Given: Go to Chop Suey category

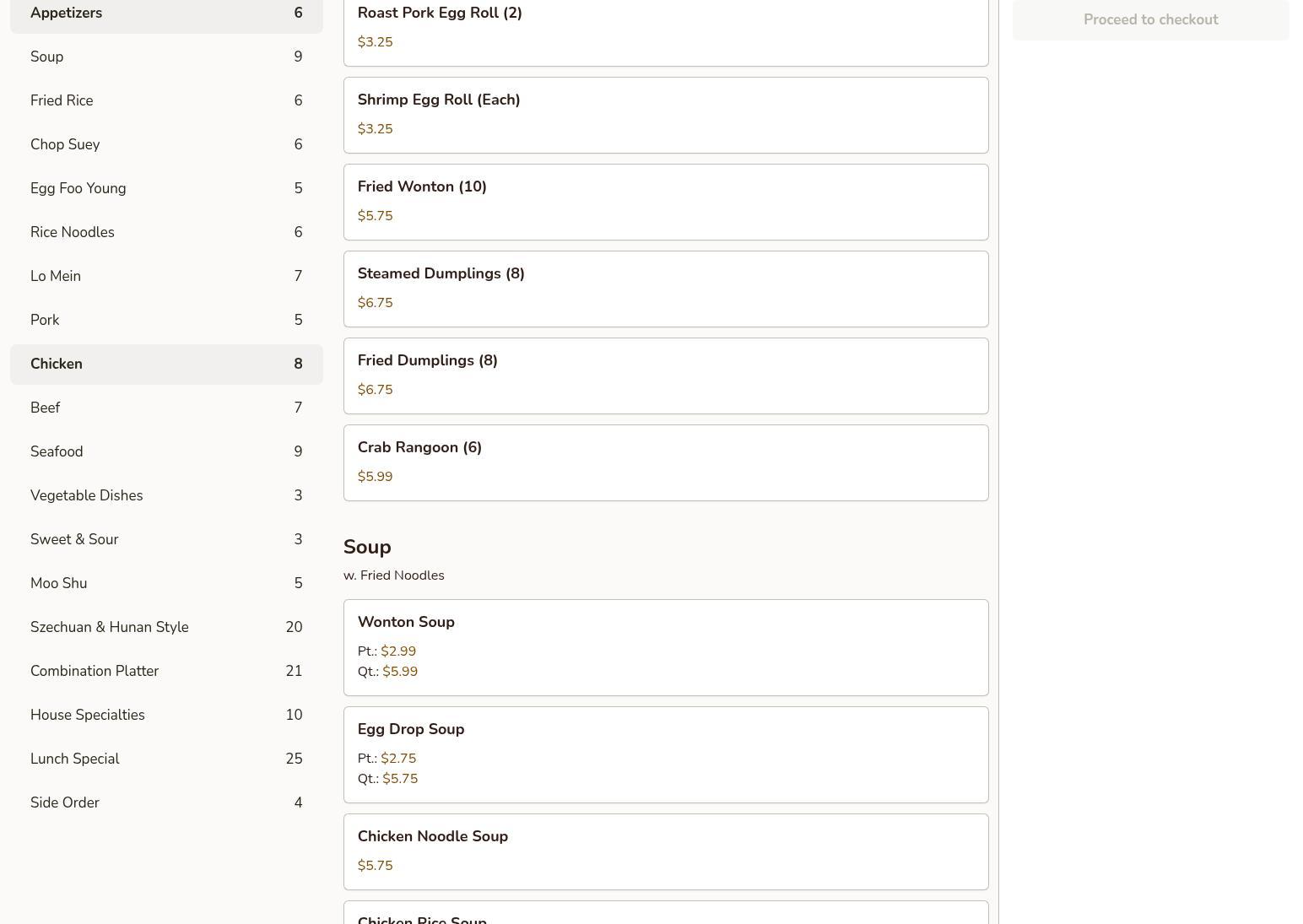Looking at the screenshot, I should tap(166, 144).
